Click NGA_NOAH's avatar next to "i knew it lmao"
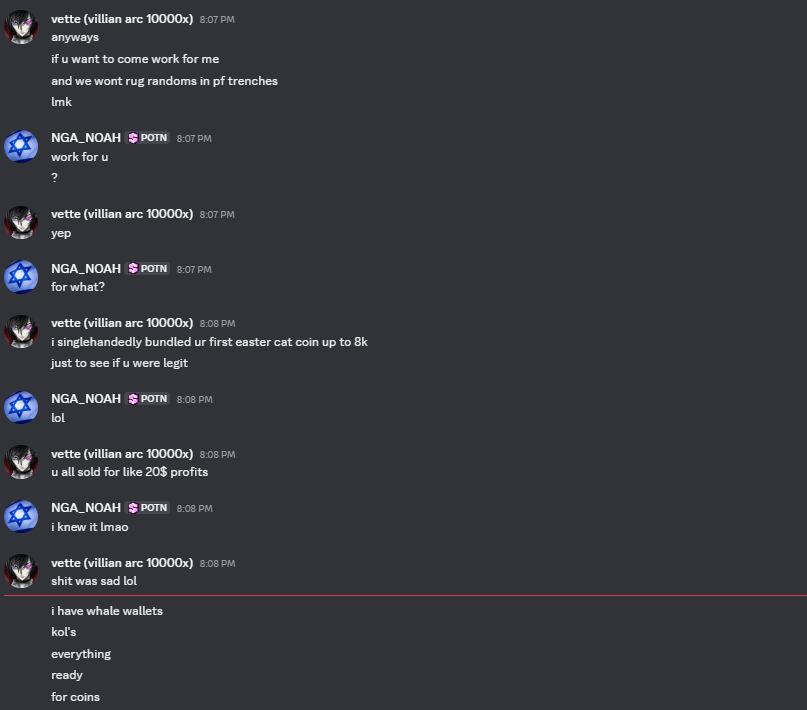Screen dimensions: 807x710 coord(21,517)
